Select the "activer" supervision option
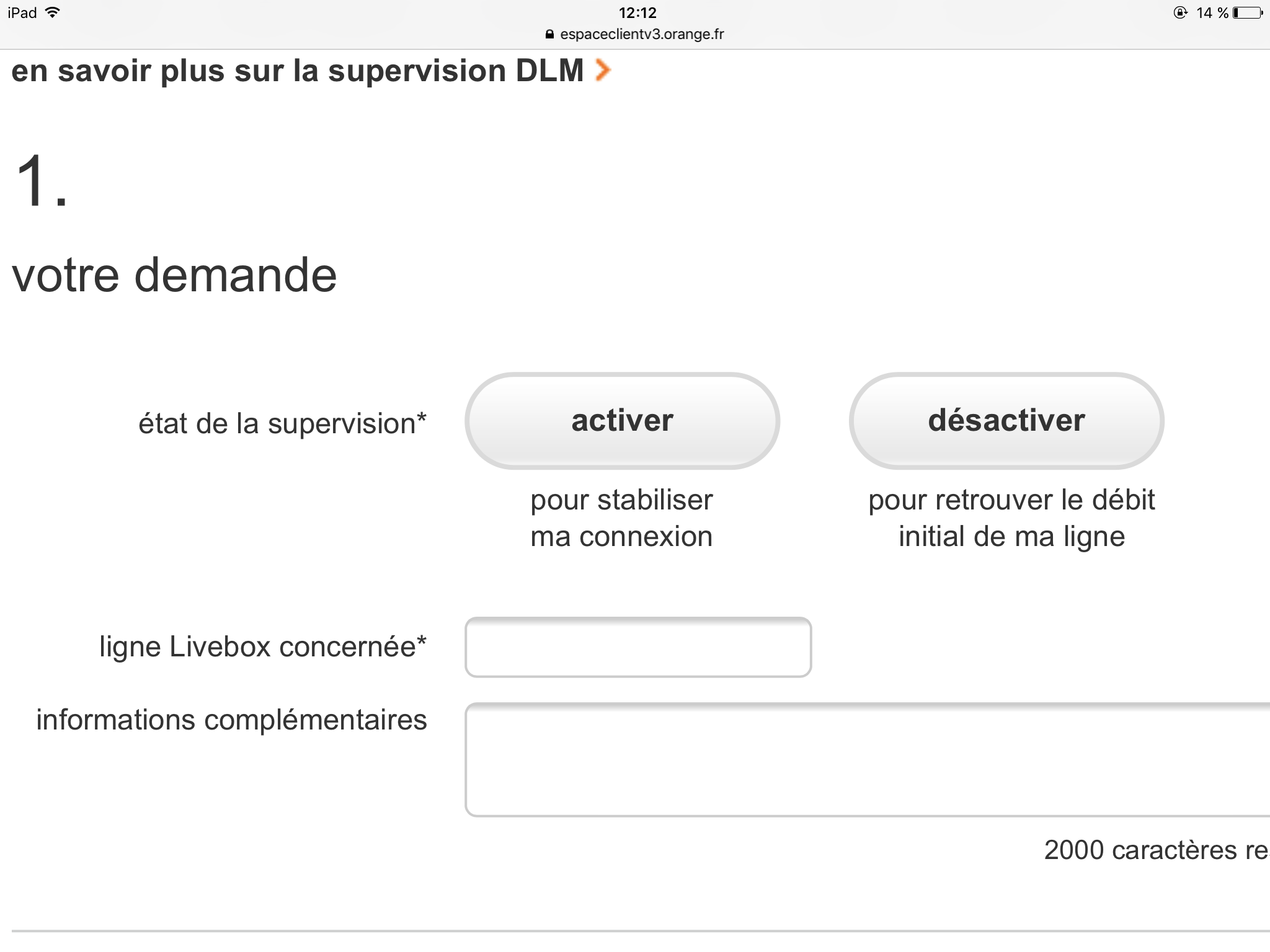The image size is (1270, 952). (x=622, y=421)
